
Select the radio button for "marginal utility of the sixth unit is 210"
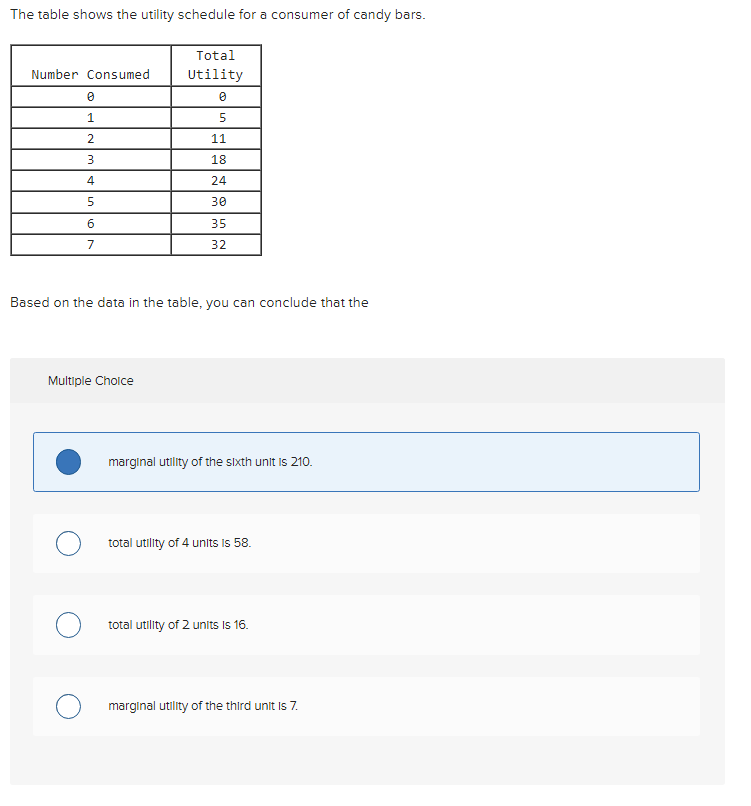tap(68, 461)
